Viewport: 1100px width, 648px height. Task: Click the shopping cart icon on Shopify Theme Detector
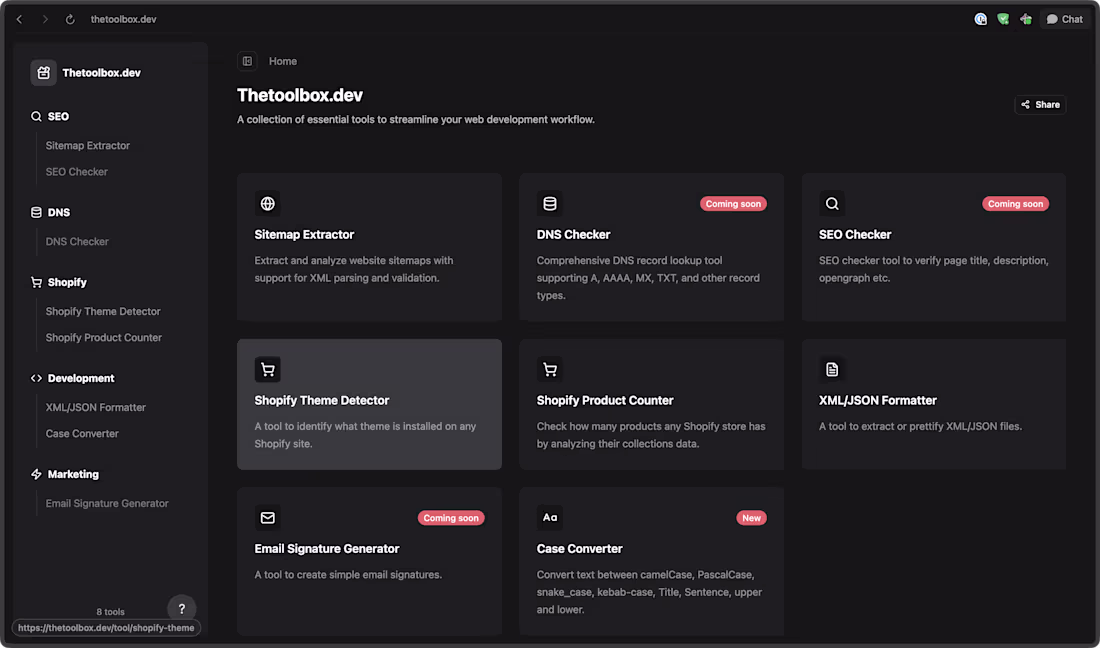point(267,369)
